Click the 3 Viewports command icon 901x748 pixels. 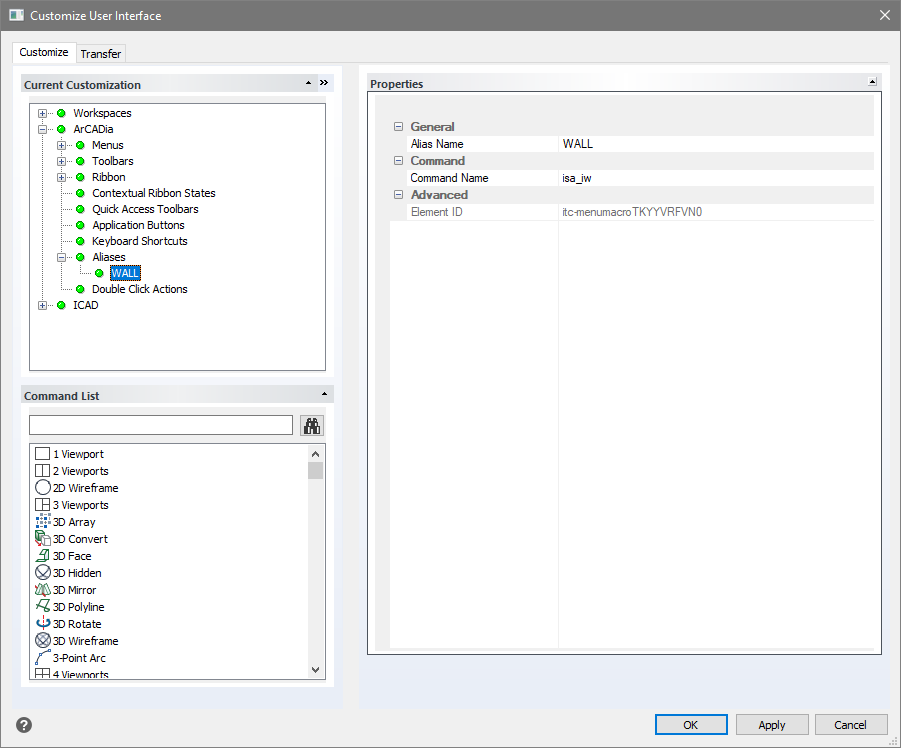43,504
